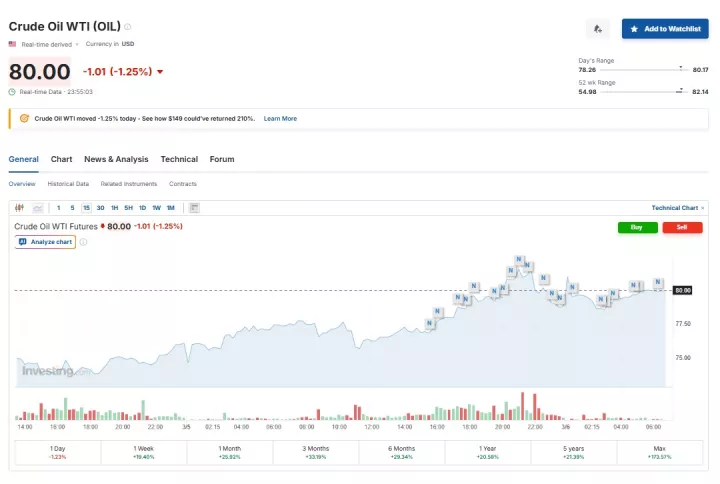The image size is (720, 484).
Task: Click the Learn More link
Action: click(x=280, y=118)
